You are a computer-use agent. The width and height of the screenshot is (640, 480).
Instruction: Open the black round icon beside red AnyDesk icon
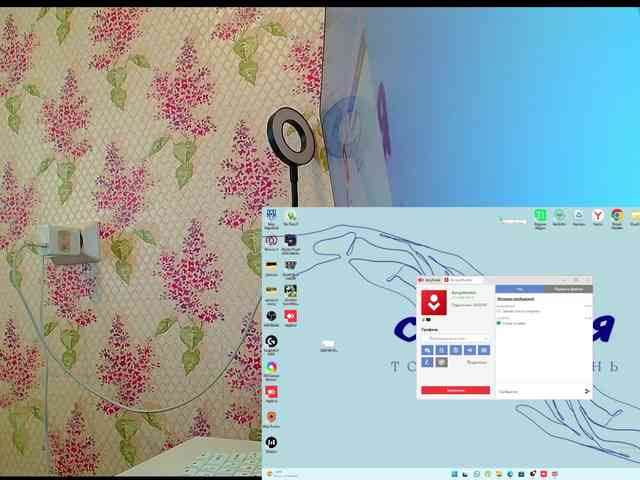point(271,318)
